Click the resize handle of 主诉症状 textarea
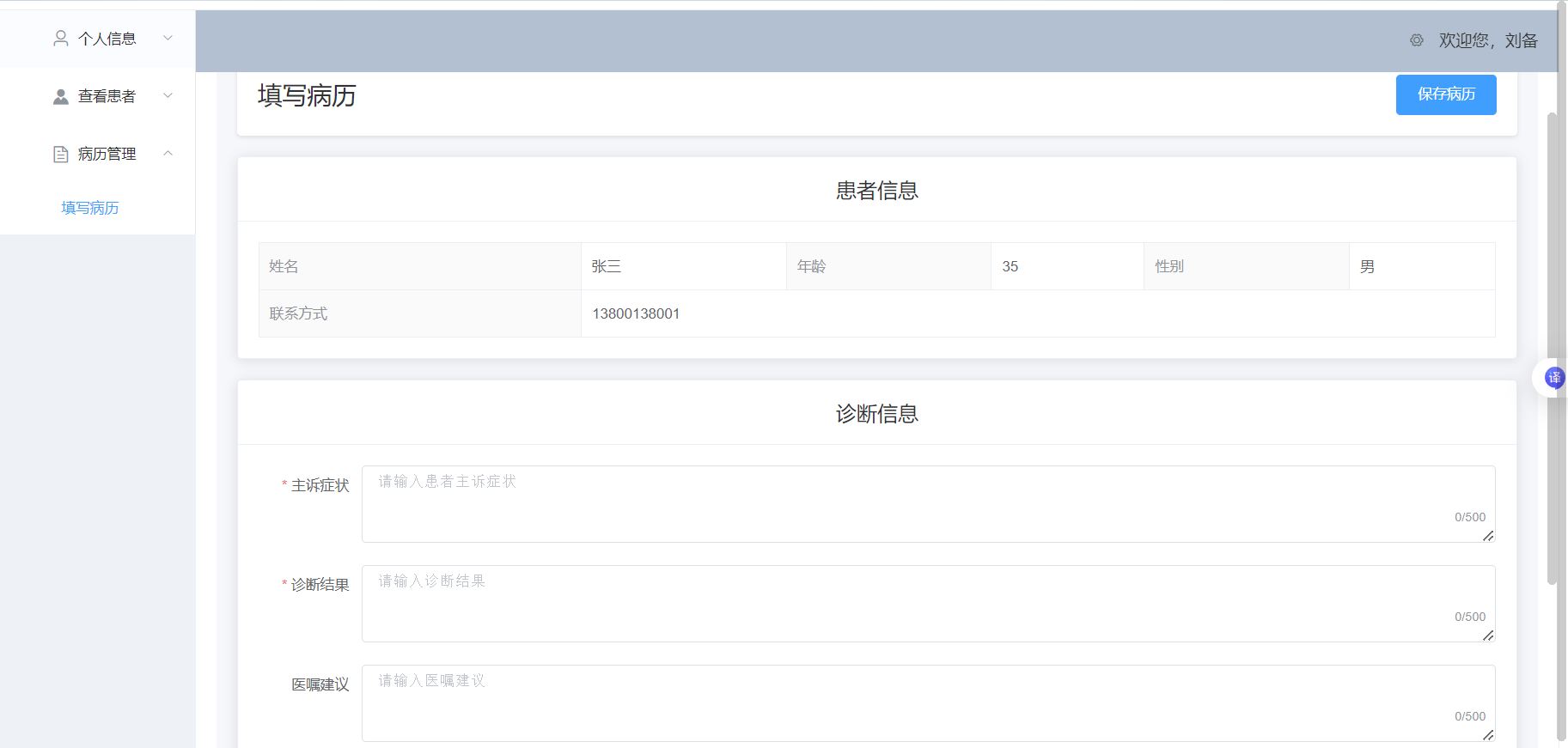Viewport: 1568px width, 748px height. point(1488,536)
